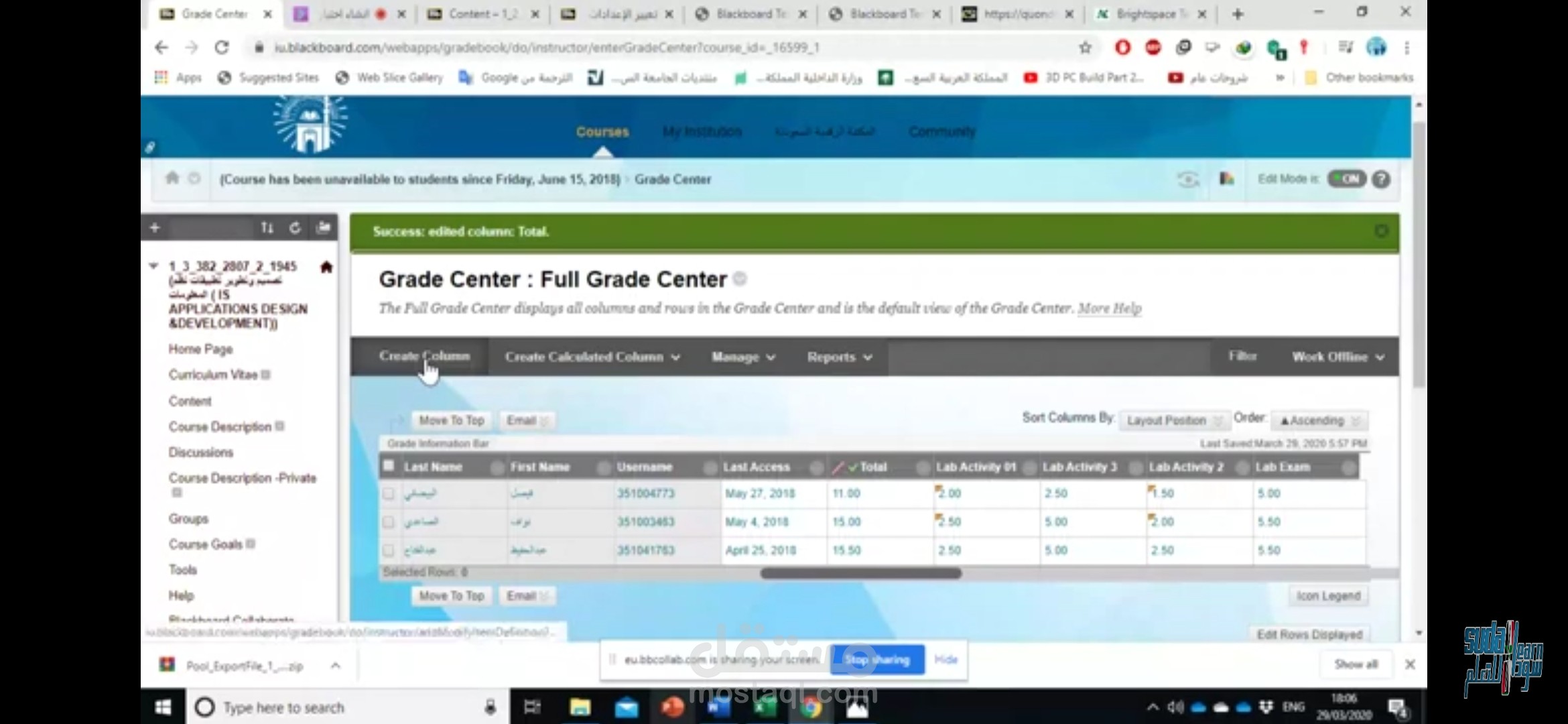Click the home icon in breadcrumb bar
Viewport: 1568px width, 724px height.
point(172,178)
